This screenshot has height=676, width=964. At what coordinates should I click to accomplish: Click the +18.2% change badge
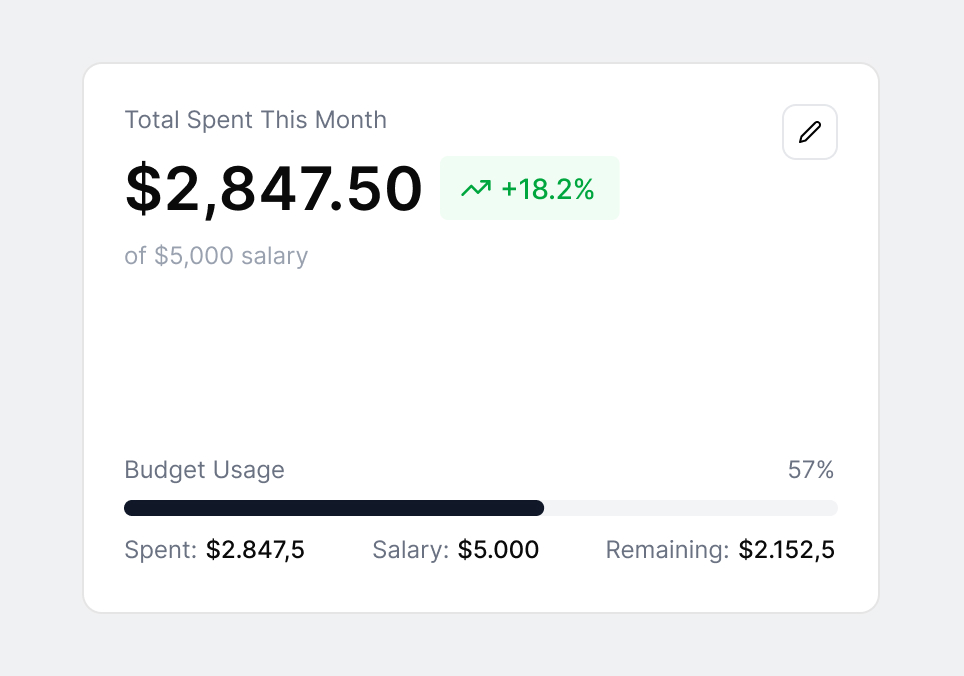pyautogui.click(x=529, y=188)
